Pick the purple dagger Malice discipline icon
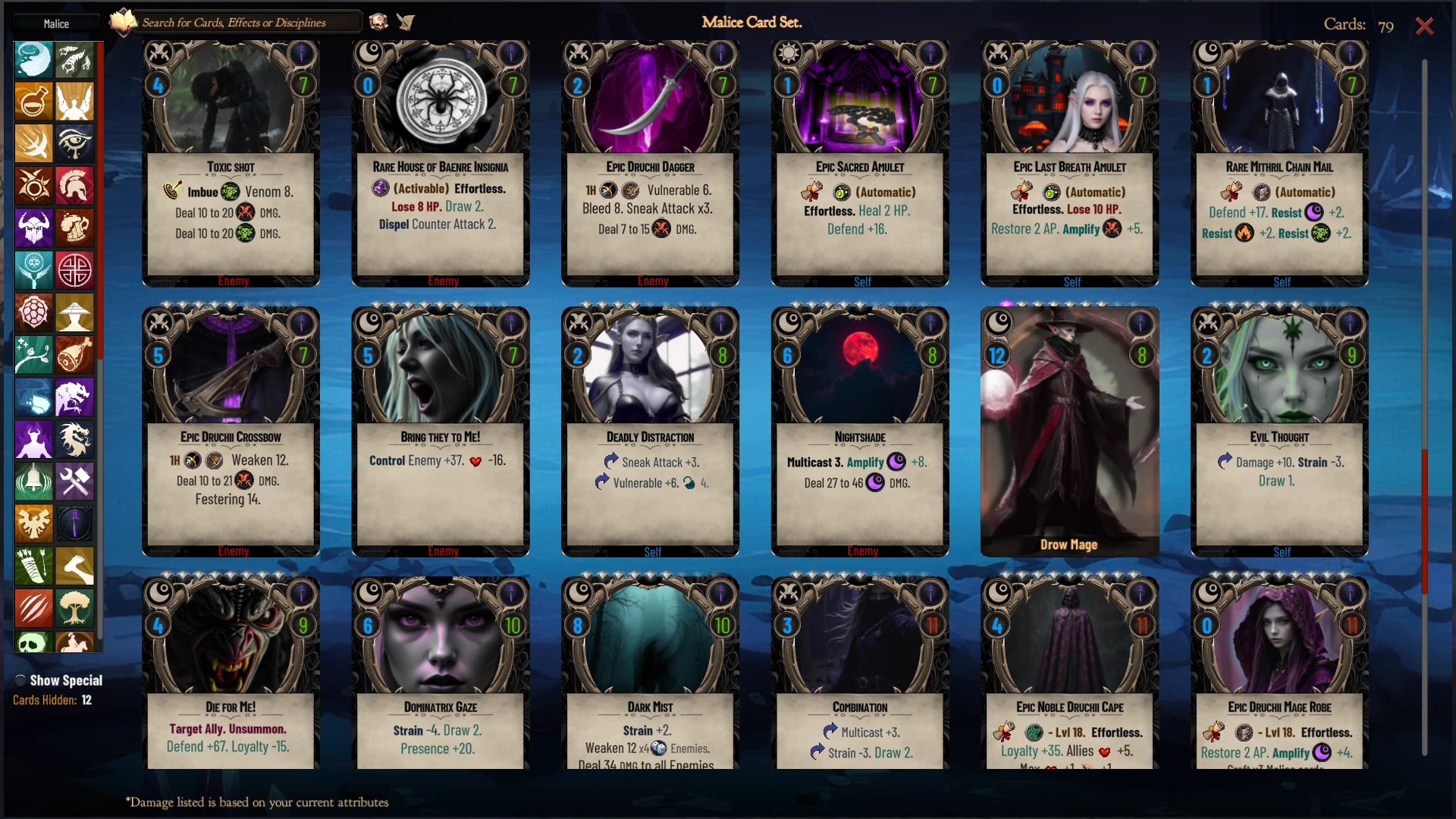This screenshot has width=1456, height=819. click(x=74, y=523)
